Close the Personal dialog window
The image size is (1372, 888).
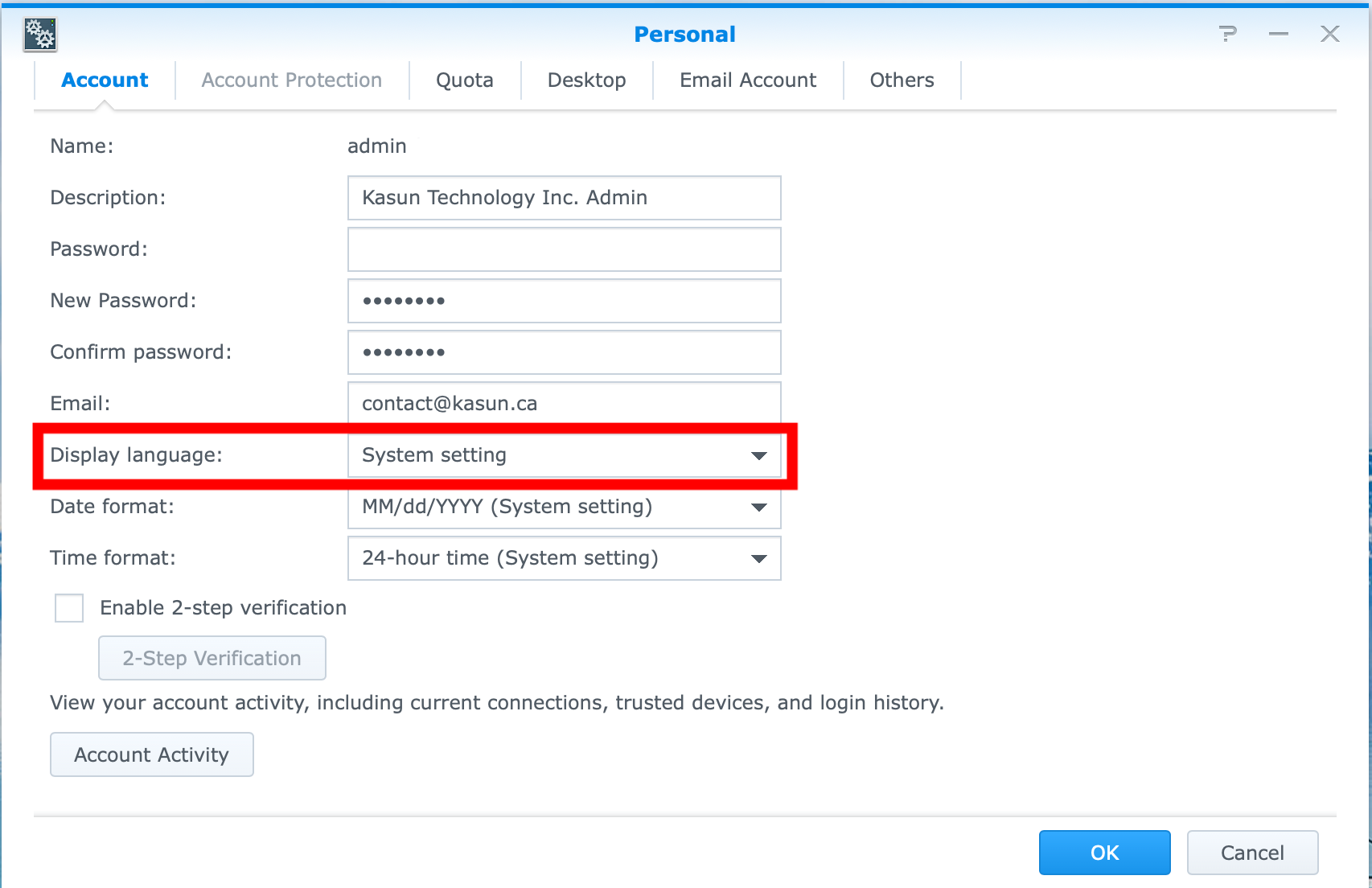pos(1330,34)
